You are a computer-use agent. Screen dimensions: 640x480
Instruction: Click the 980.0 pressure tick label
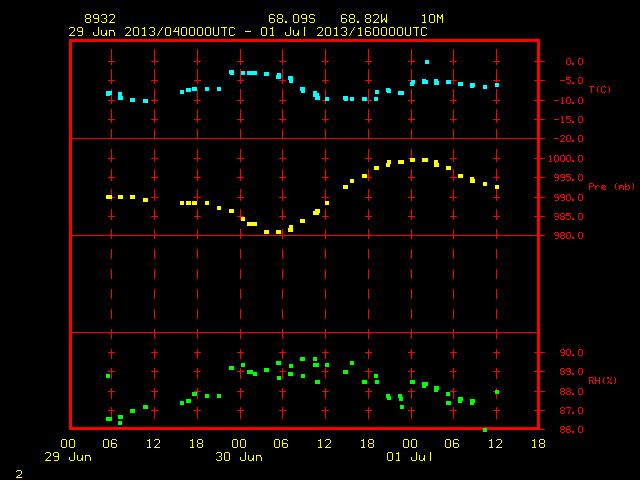[568, 236]
